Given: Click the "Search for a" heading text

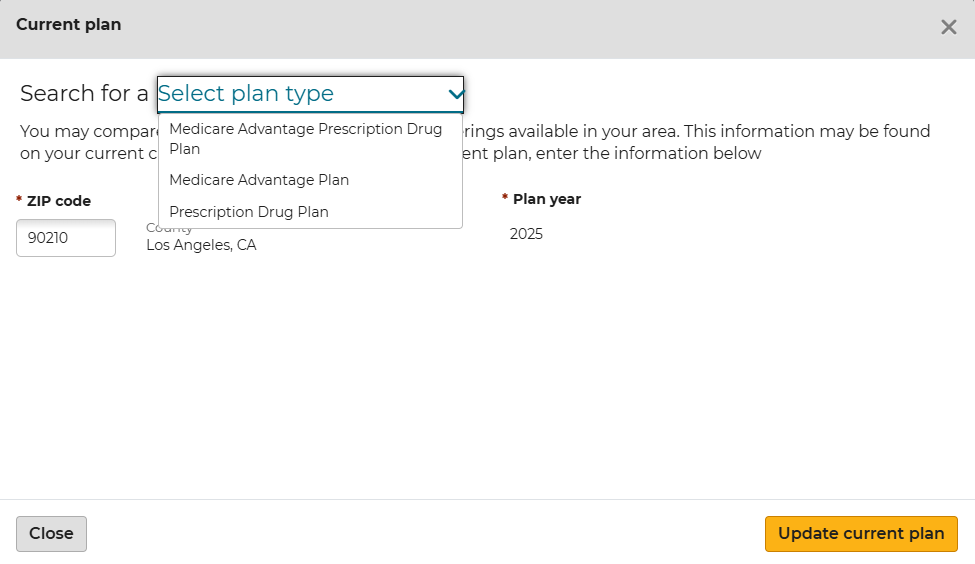Looking at the screenshot, I should pyautogui.click(x=84, y=94).
